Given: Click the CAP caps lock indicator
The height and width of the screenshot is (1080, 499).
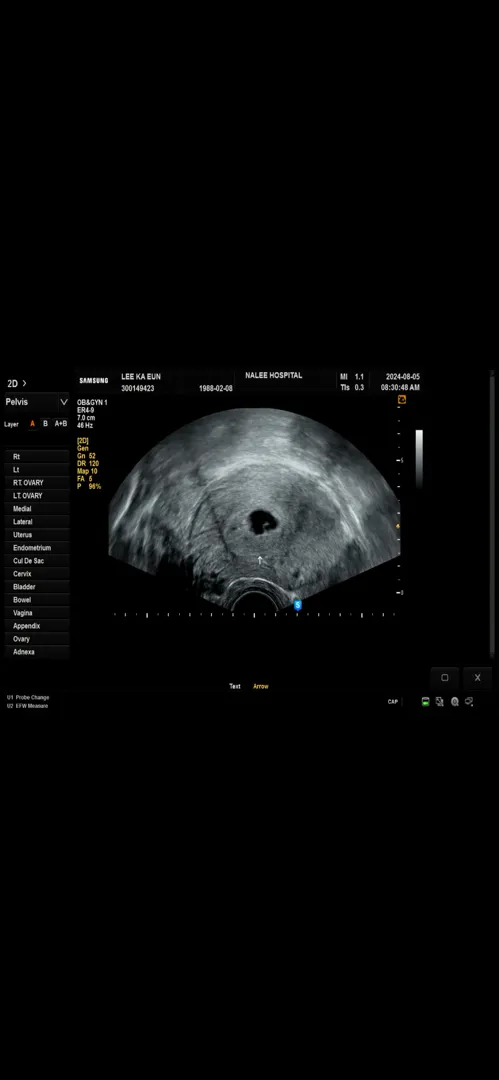Looking at the screenshot, I should click(393, 702).
